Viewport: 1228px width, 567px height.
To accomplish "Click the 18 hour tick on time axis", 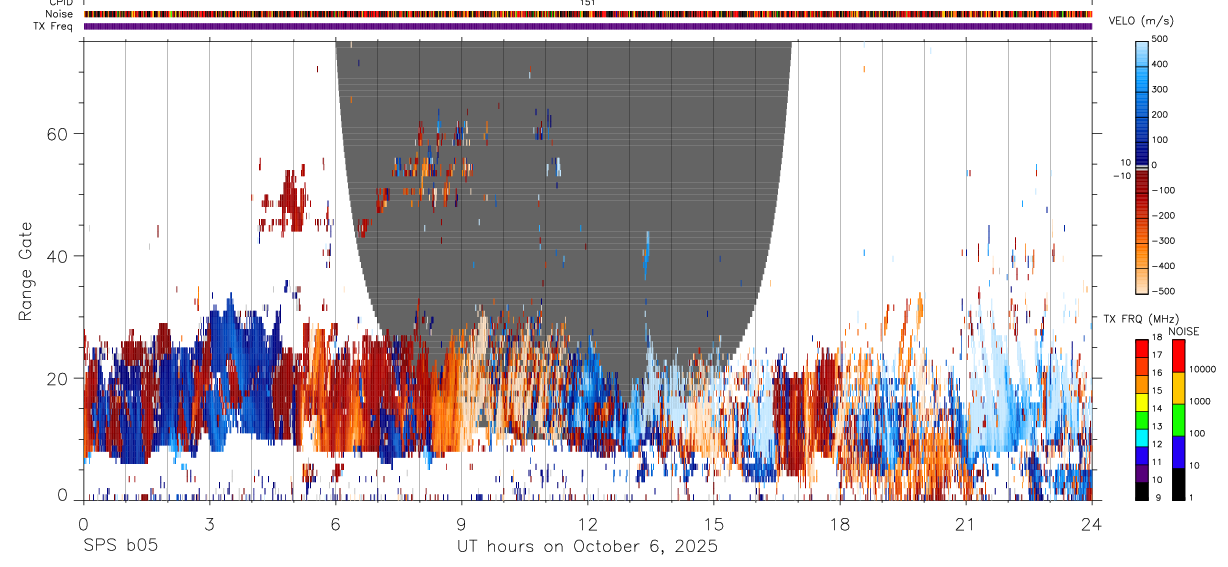I will [839, 523].
